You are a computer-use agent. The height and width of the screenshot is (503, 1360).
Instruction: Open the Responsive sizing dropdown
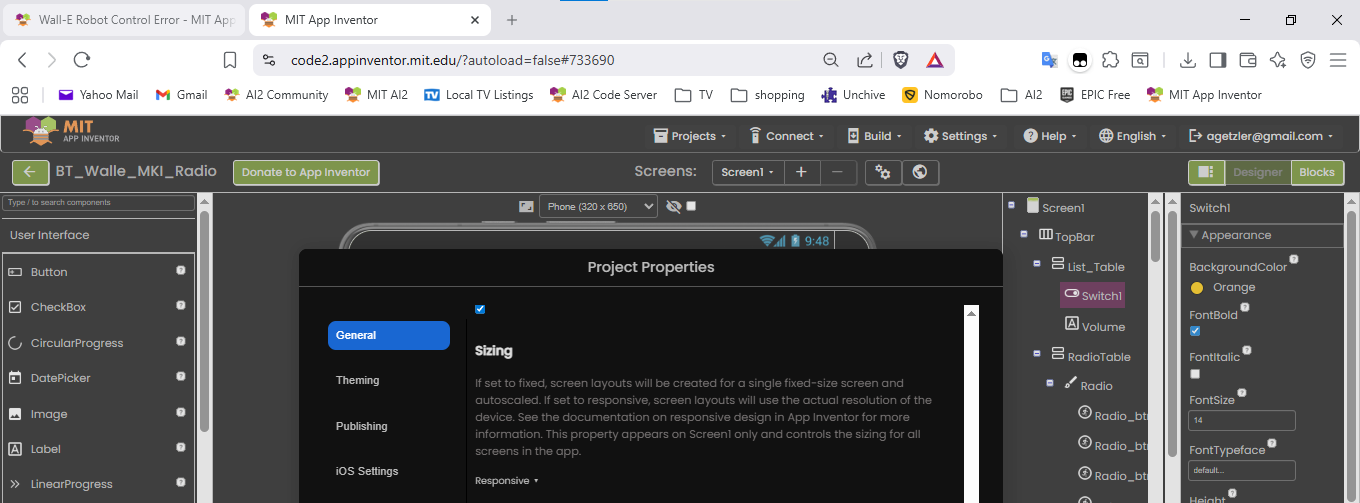tap(507, 481)
